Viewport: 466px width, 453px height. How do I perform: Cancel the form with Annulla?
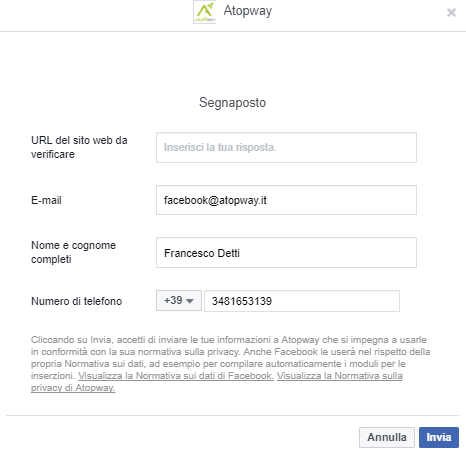tap(387, 437)
